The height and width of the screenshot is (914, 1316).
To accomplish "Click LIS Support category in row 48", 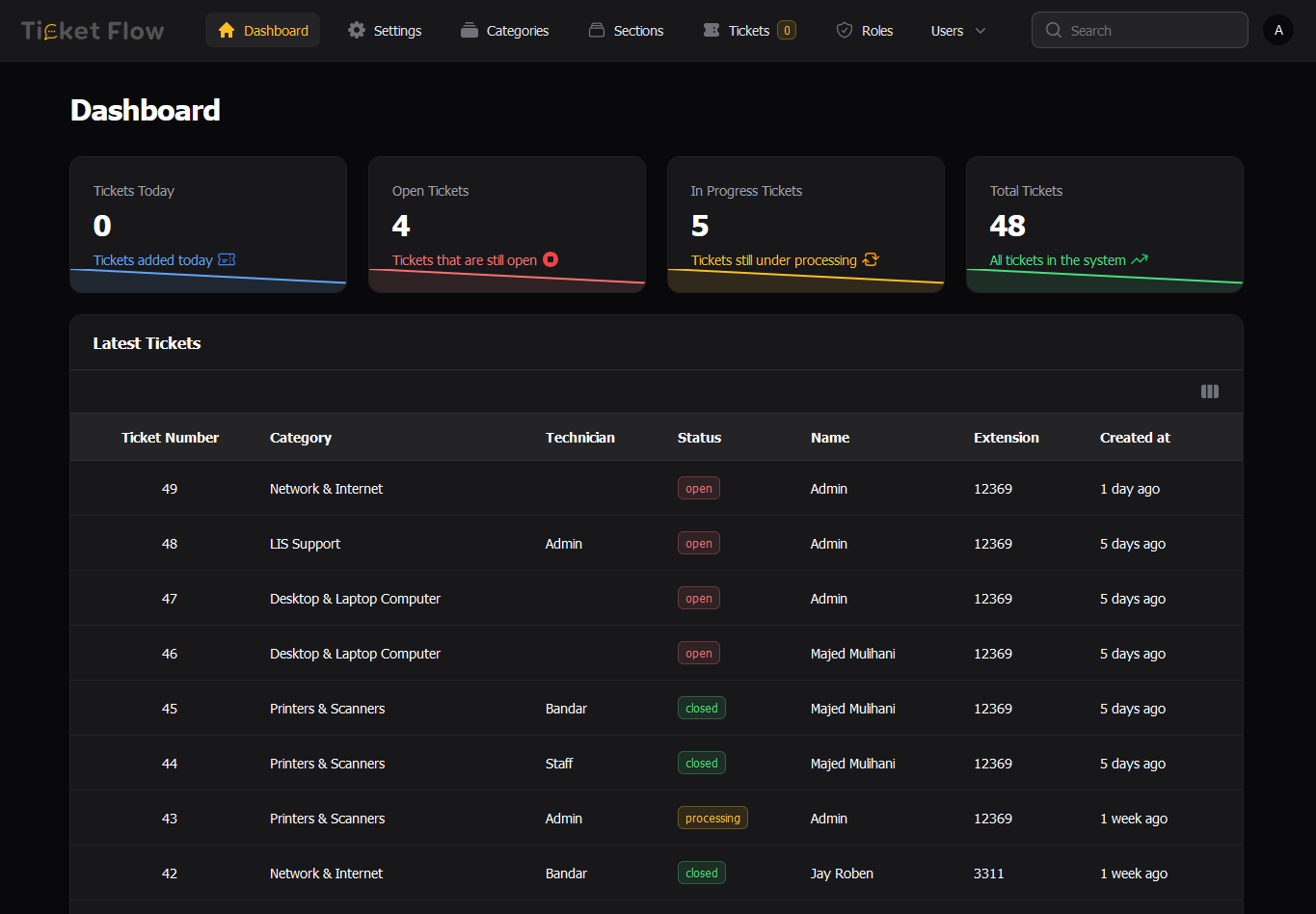I will pyautogui.click(x=305, y=544).
